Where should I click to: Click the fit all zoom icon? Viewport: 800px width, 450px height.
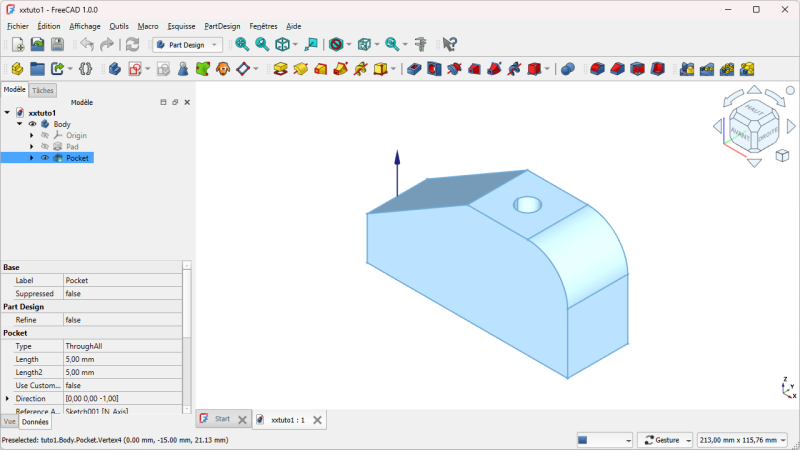click(x=242, y=44)
